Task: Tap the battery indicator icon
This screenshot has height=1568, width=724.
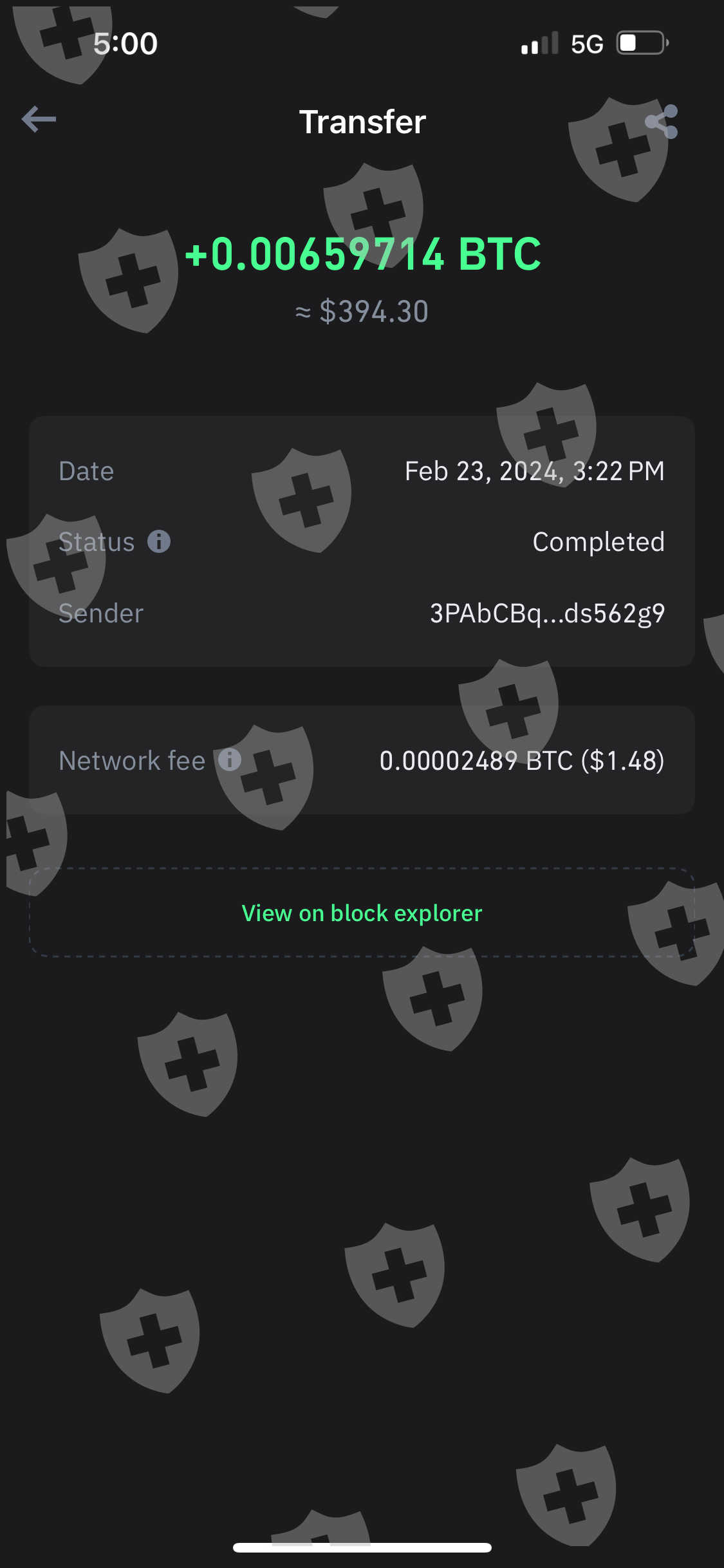Action: [x=642, y=44]
